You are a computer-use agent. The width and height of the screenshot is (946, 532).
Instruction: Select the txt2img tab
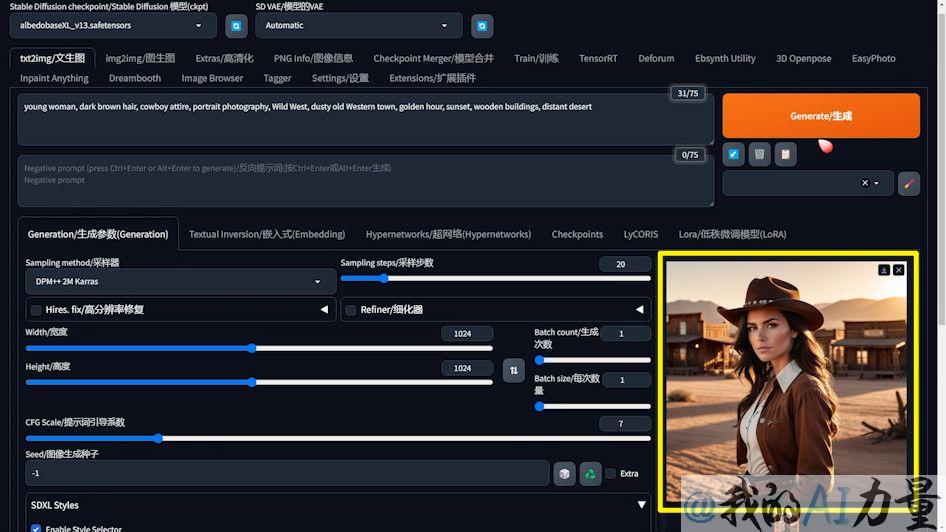click(x=52, y=59)
